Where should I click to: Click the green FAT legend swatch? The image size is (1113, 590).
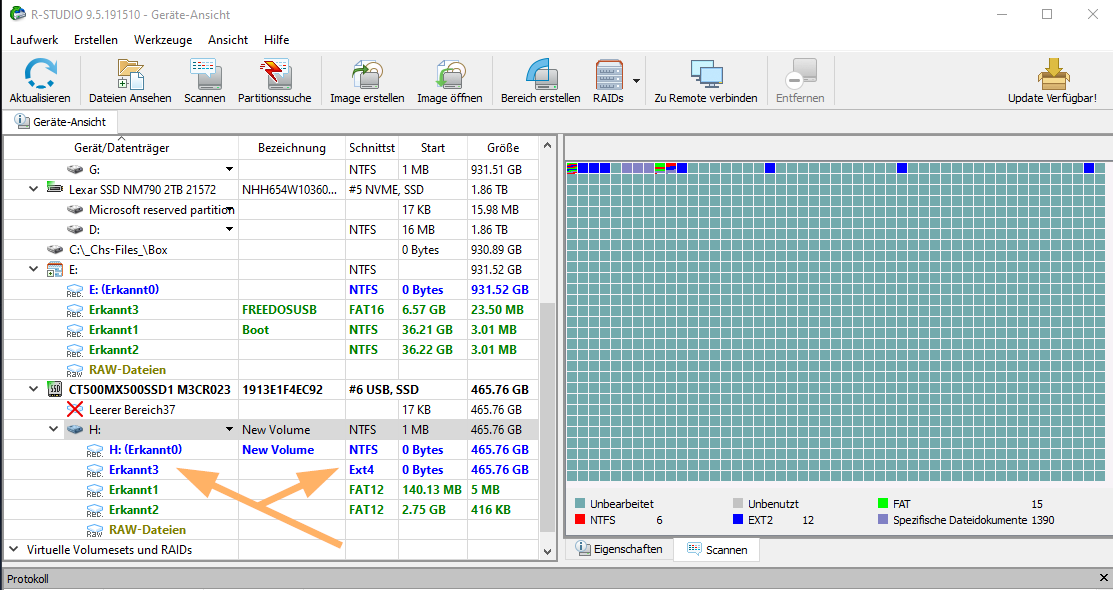(883, 503)
